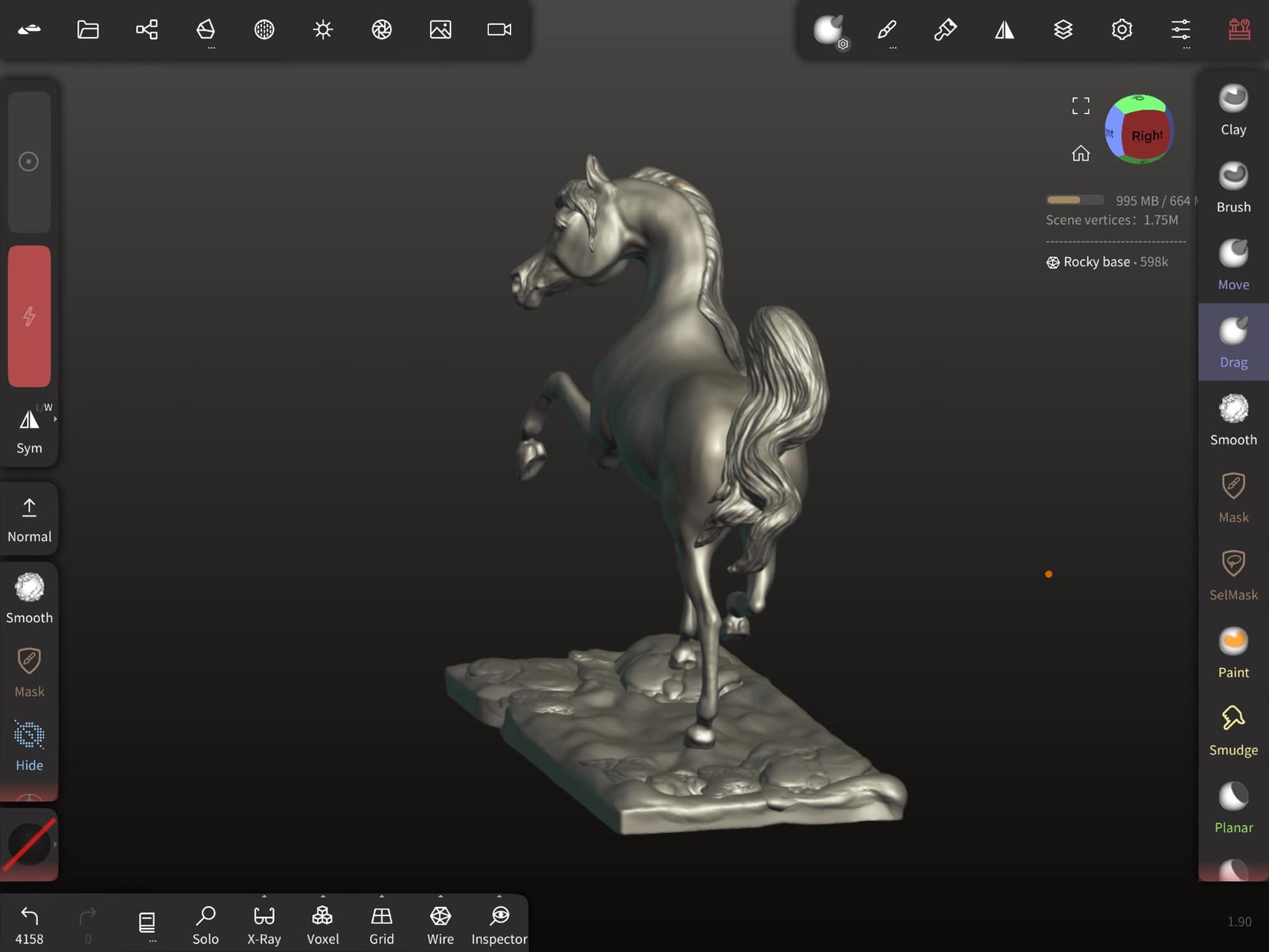Expand the Grid options caret
The width and height of the screenshot is (1269, 952).
click(x=381, y=897)
